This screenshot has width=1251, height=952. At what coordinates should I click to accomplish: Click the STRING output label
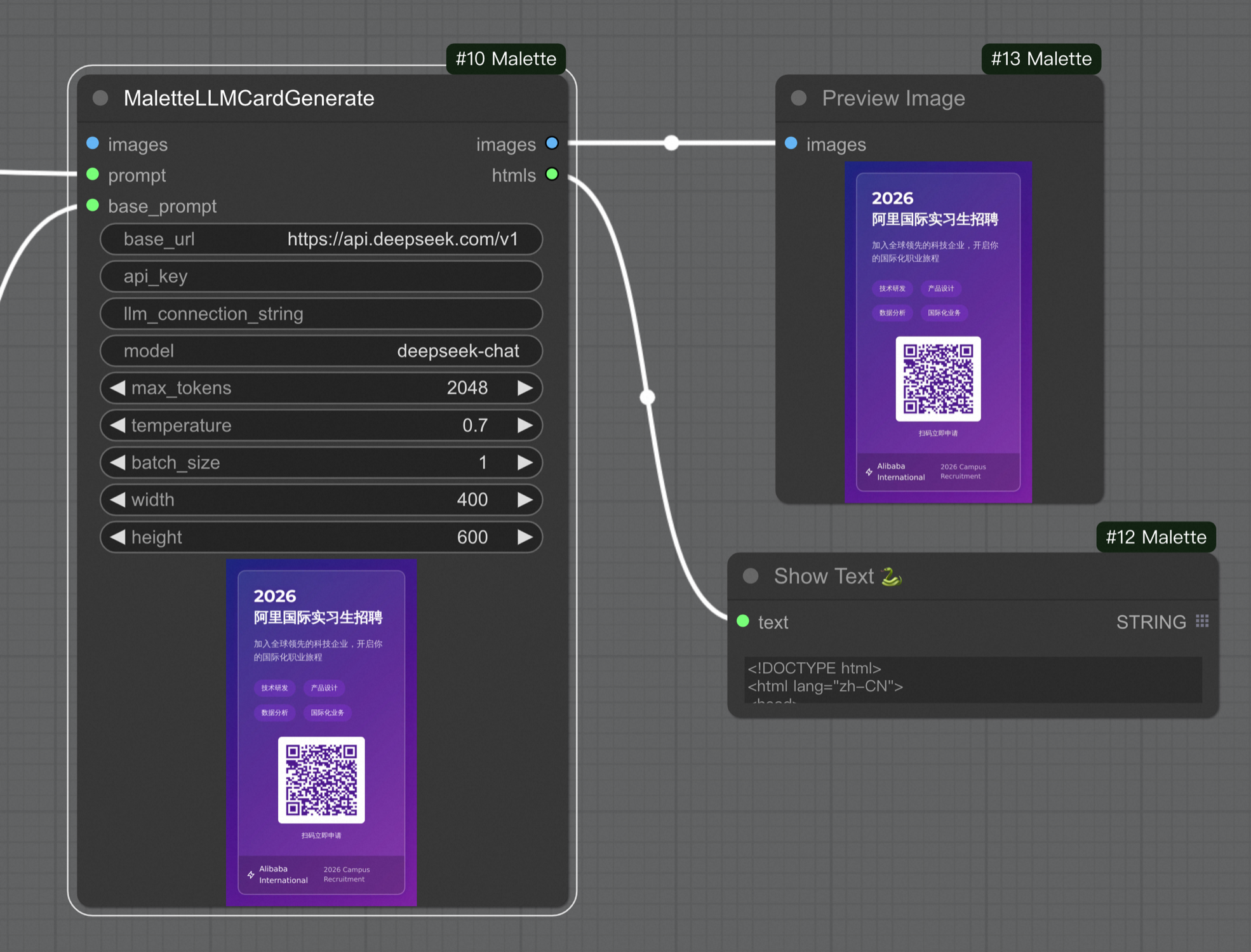(x=1151, y=622)
